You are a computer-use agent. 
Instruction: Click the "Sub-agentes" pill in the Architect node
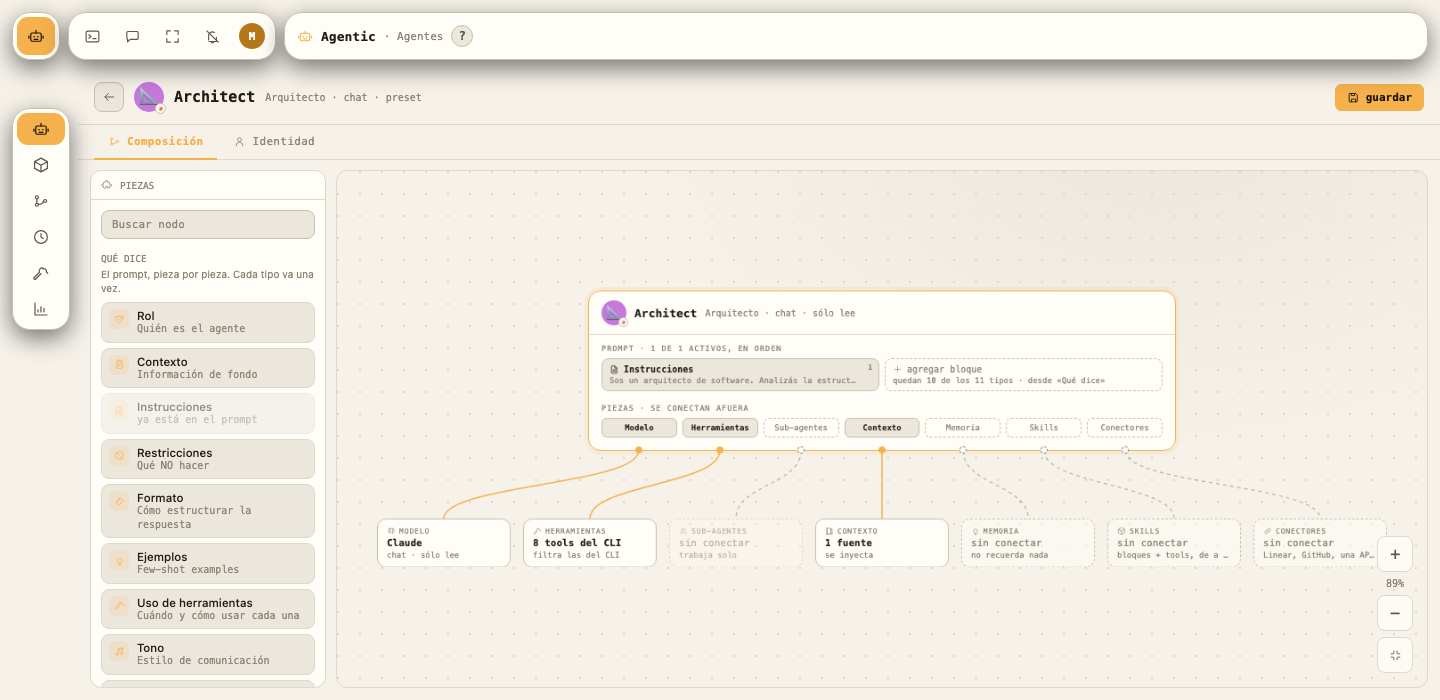click(x=801, y=428)
